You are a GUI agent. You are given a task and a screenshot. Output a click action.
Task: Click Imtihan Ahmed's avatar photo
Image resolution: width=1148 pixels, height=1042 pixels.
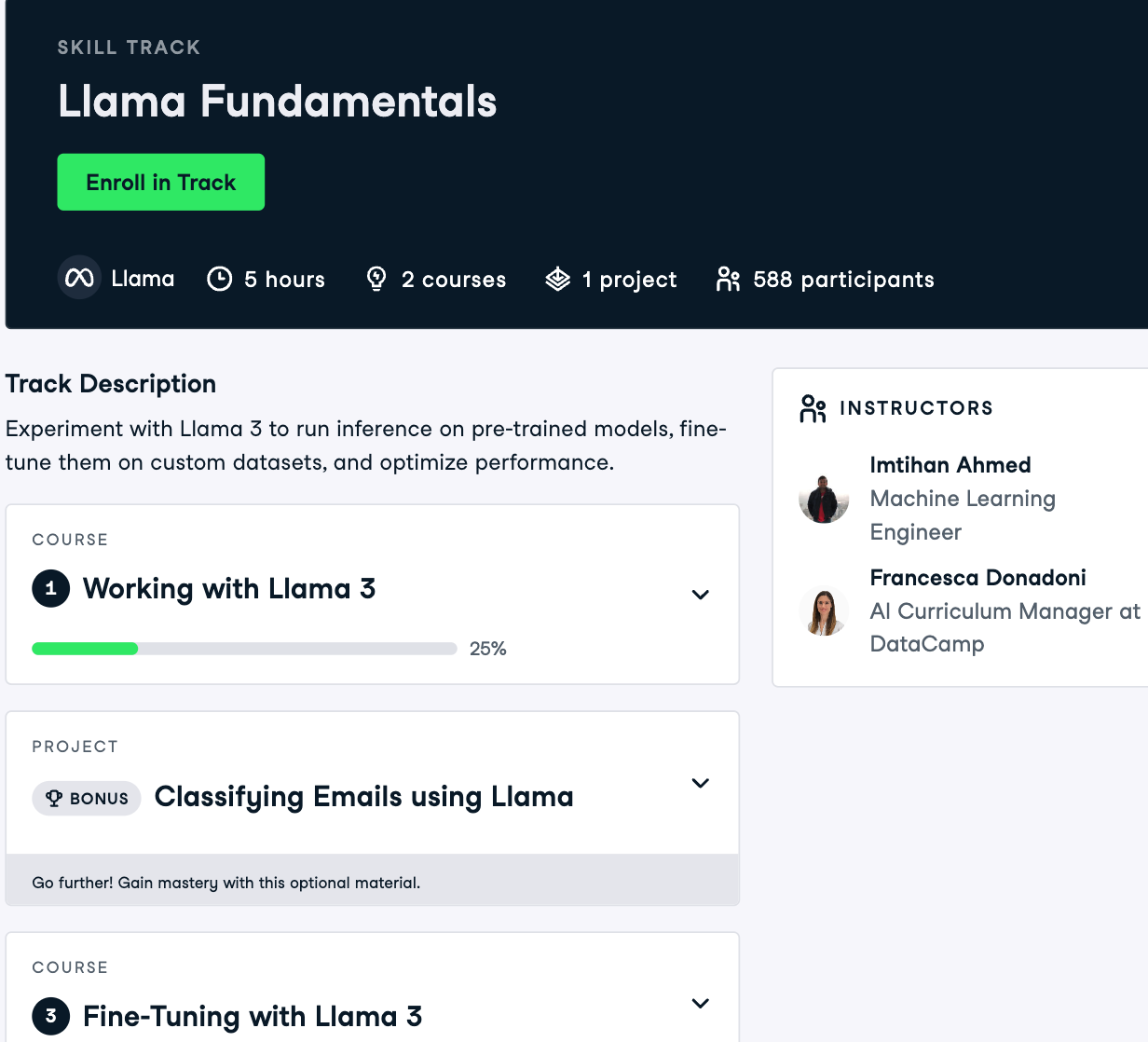(x=824, y=499)
